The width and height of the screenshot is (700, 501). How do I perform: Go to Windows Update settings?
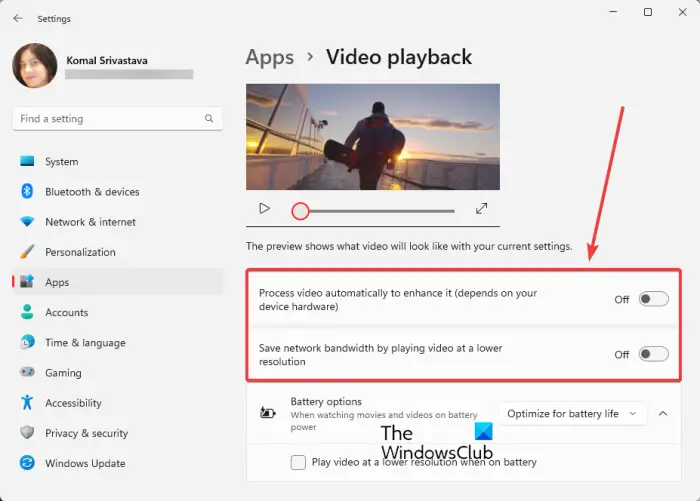(118, 463)
